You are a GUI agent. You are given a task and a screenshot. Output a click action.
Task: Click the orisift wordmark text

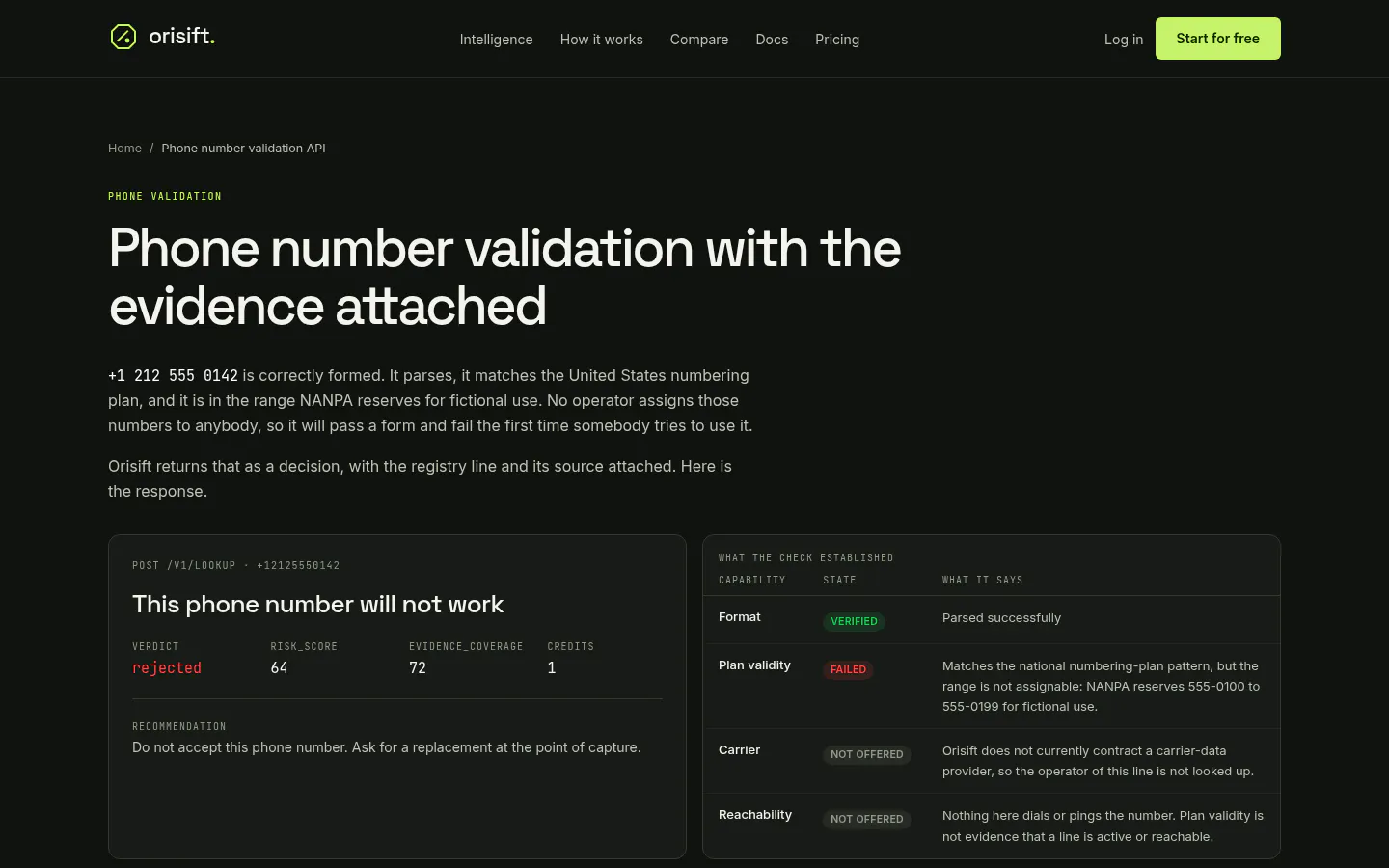[181, 37]
